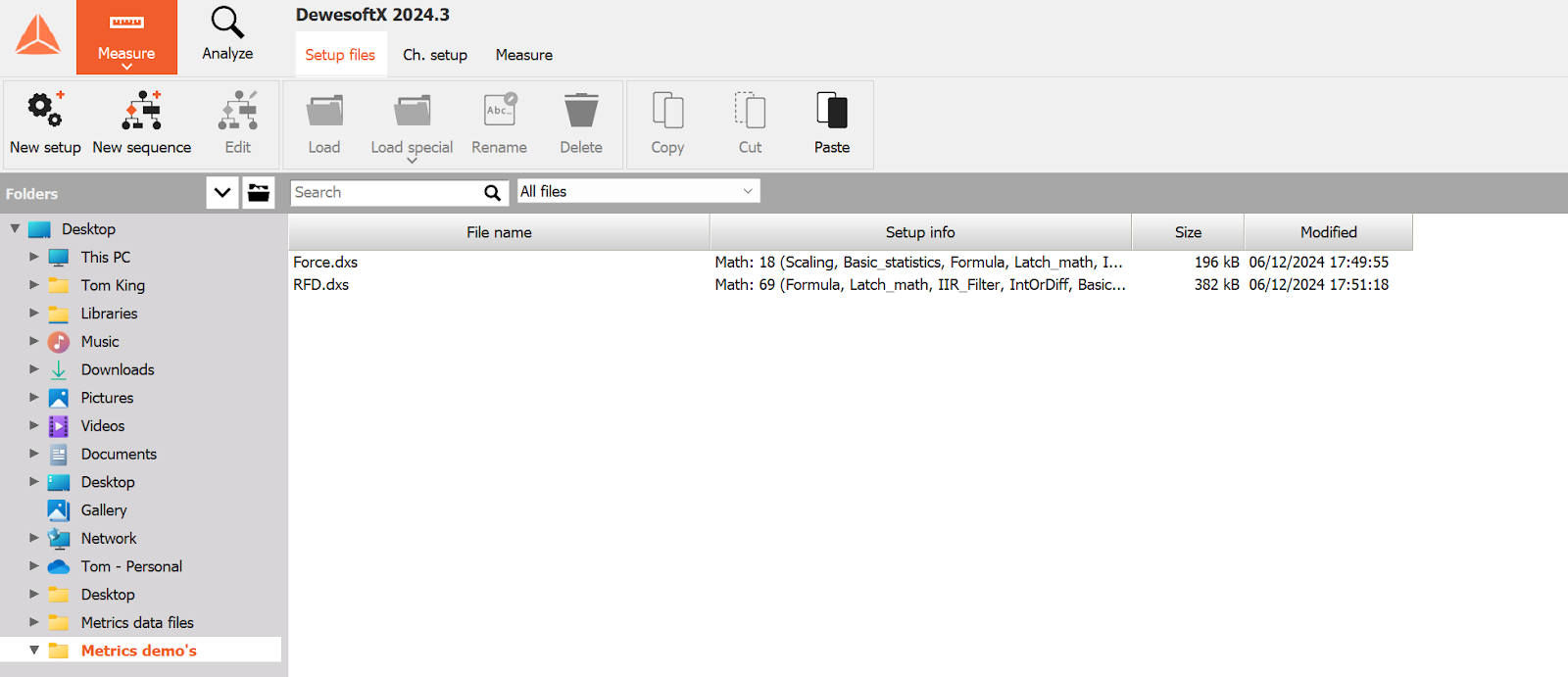Open the Setup files tab

tap(340, 55)
